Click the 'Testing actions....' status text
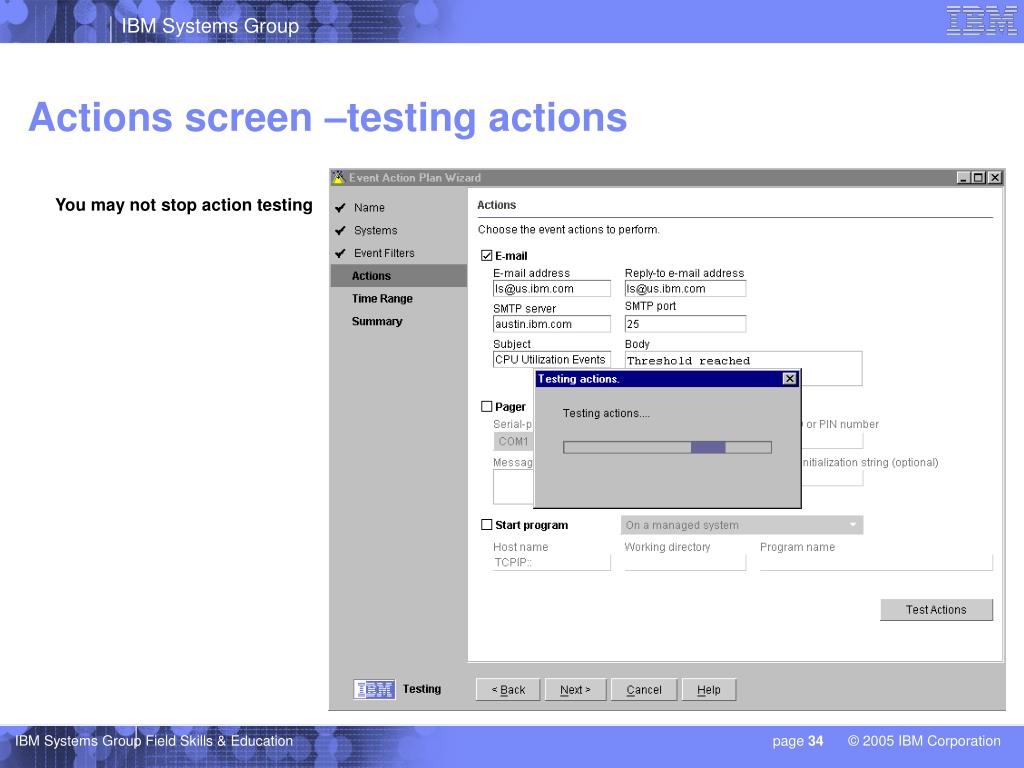 pos(606,413)
